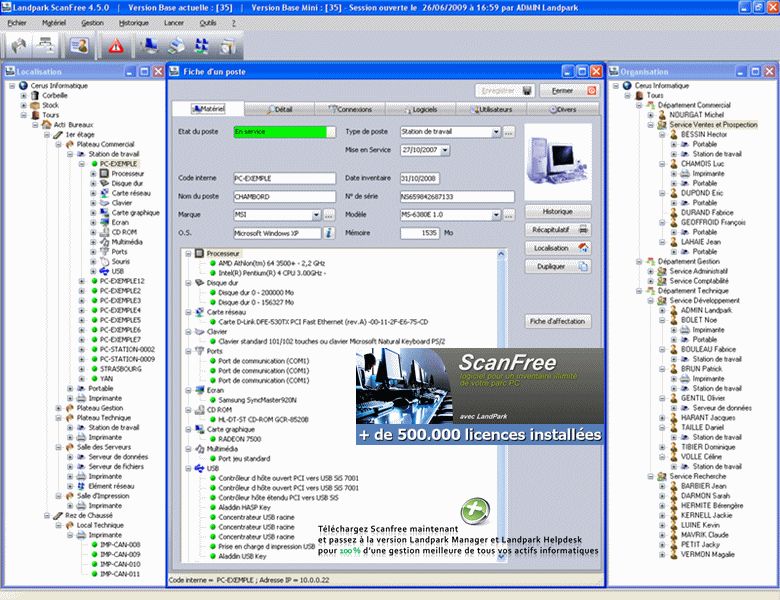Switch to the Divers tab

[x=563, y=109]
